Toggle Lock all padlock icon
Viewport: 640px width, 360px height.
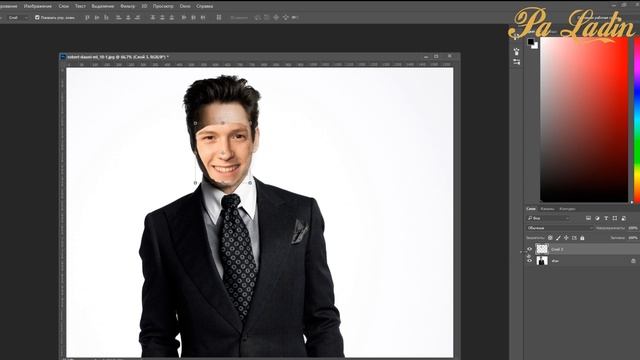(x=582, y=238)
